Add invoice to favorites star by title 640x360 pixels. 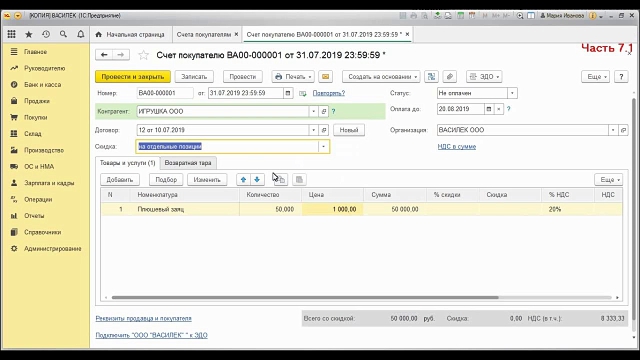point(143,55)
